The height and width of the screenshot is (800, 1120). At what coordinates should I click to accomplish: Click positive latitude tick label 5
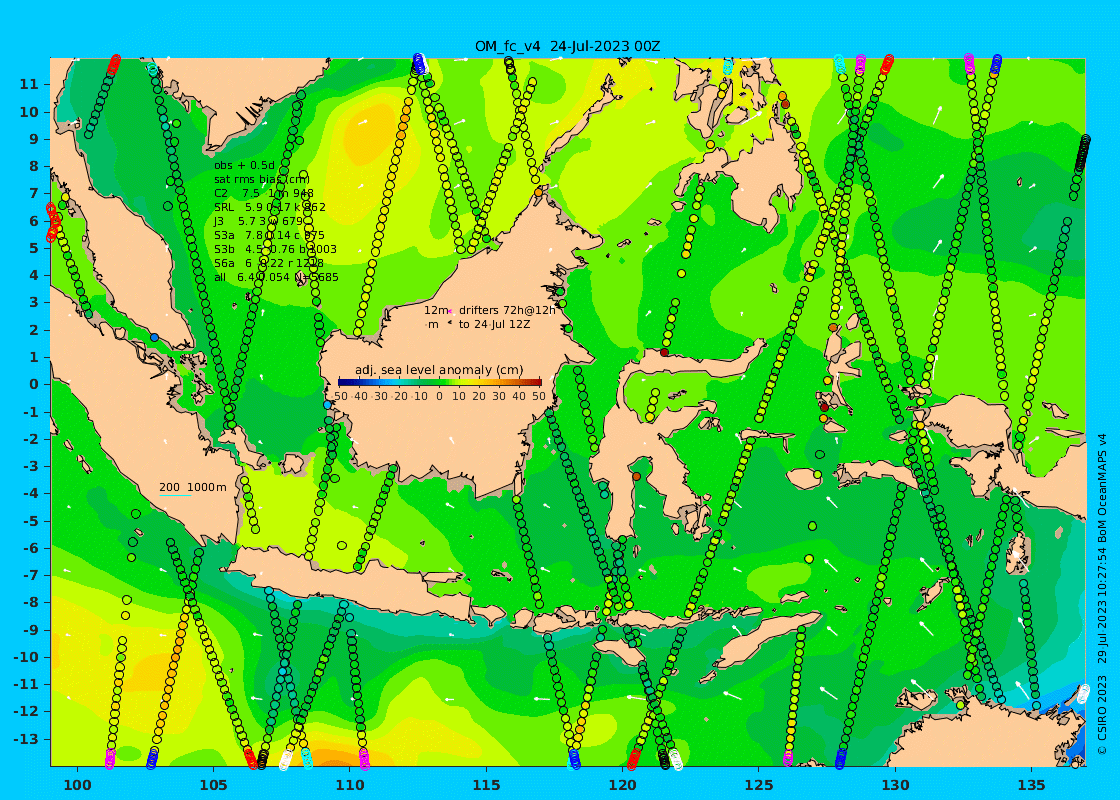pos(34,249)
